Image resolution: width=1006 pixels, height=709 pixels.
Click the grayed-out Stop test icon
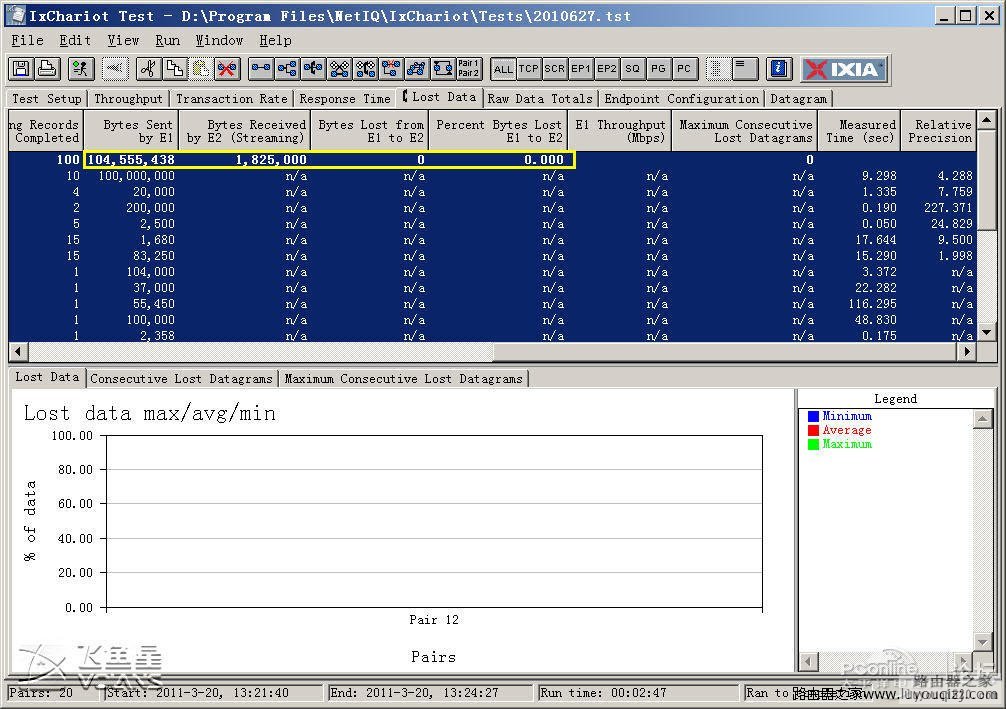click(x=115, y=69)
